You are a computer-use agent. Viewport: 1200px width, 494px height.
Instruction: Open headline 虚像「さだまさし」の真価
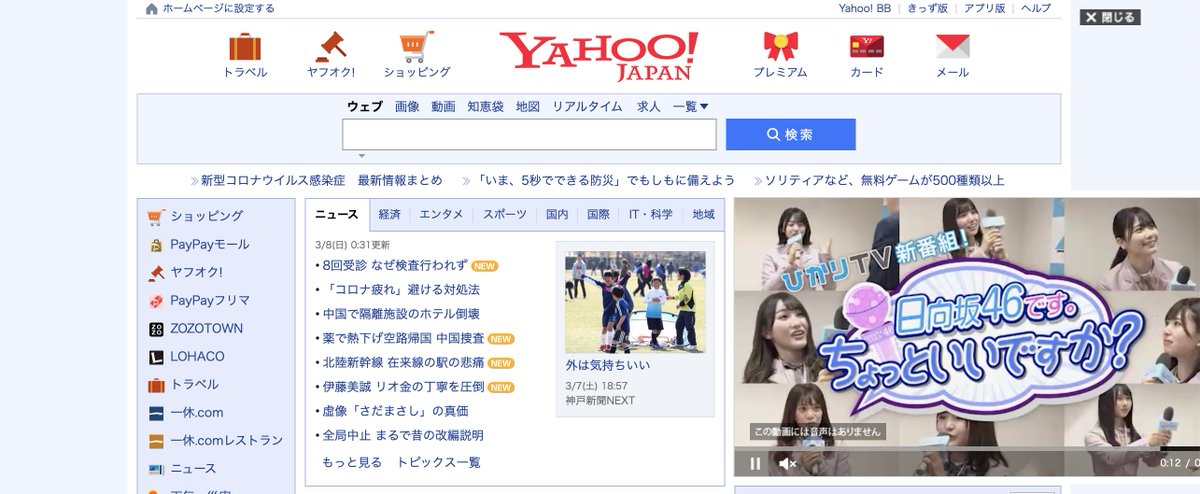(394, 411)
